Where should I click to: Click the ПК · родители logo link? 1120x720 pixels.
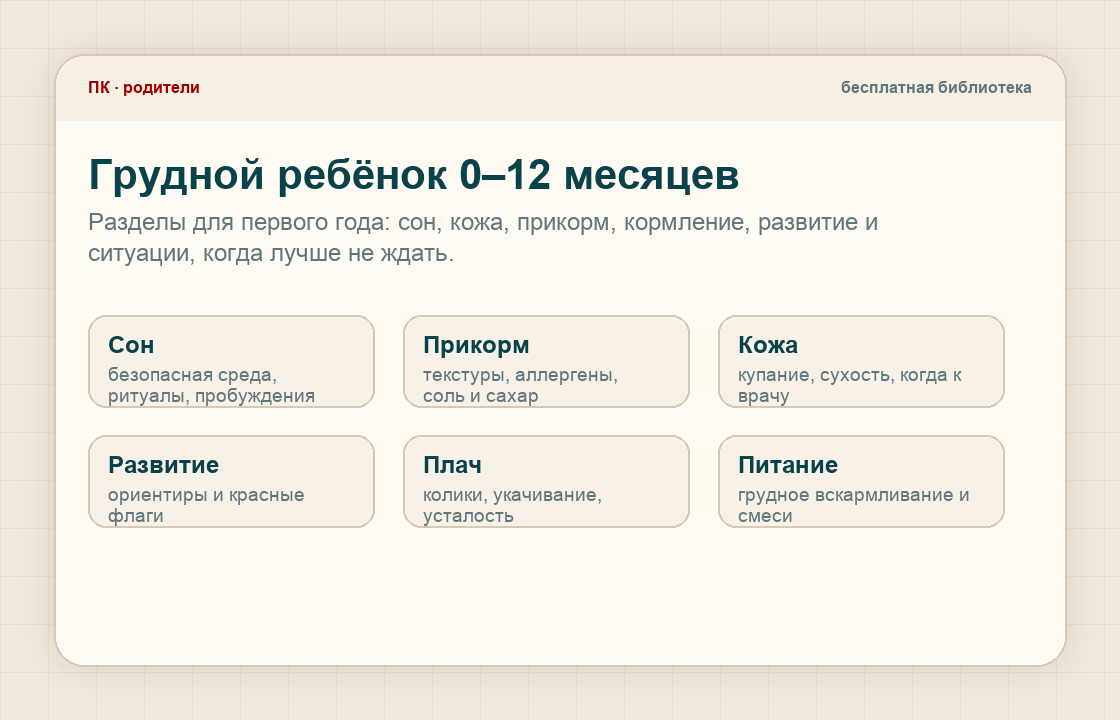click(144, 88)
